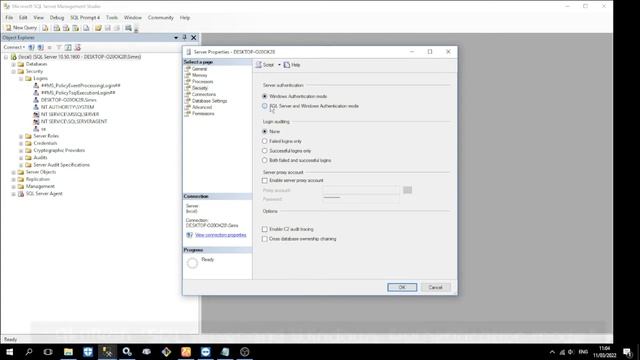Open the View menu
The width and height of the screenshot is (640, 360).
coord(38,18)
